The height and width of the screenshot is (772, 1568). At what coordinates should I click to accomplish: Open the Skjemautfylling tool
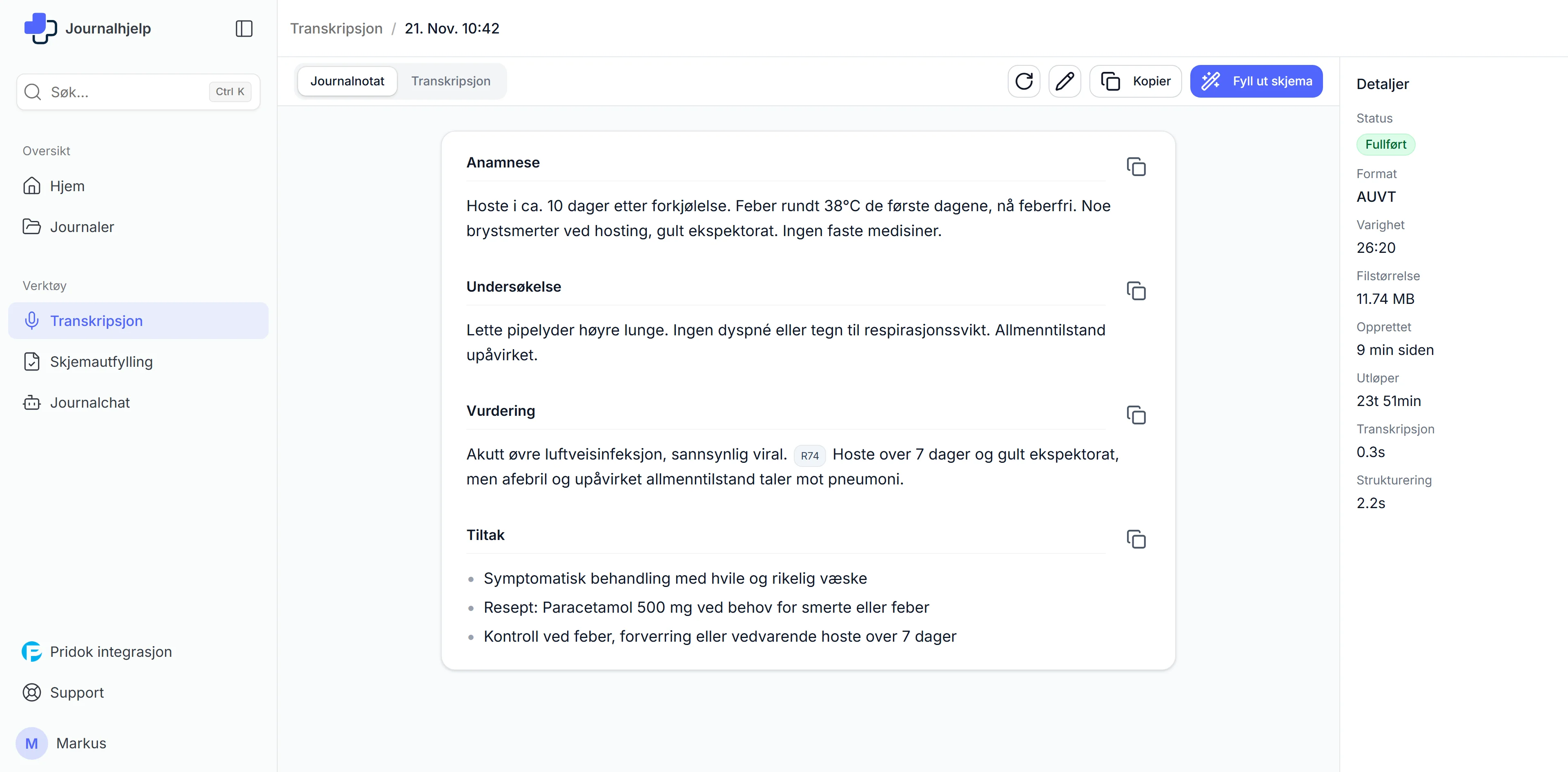point(101,361)
